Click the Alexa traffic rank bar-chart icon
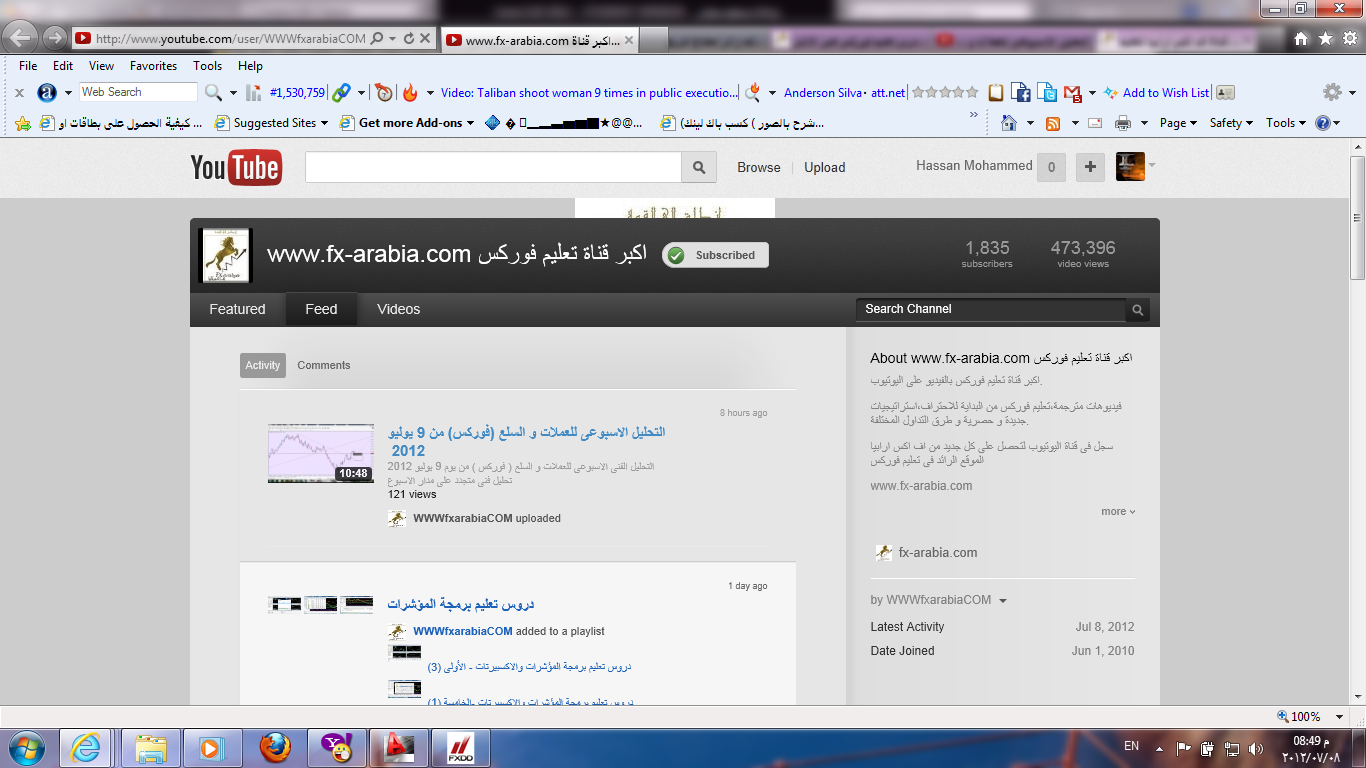This screenshot has width=1366, height=768. pos(255,92)
